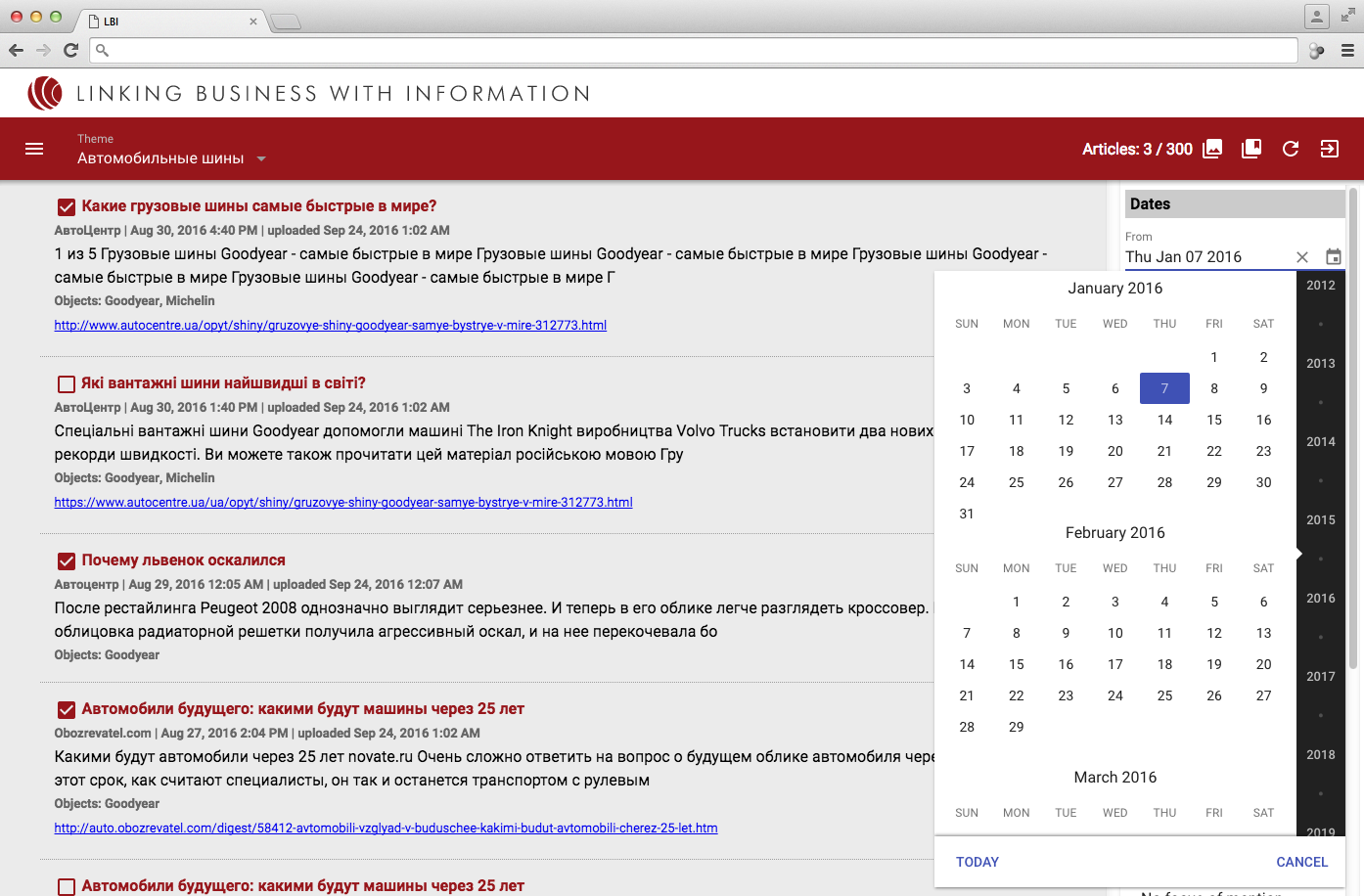The height and width of the screenshot is (896, 1364).
Task: Pick February 25, 2016 in calendar
Action: 1164,695
